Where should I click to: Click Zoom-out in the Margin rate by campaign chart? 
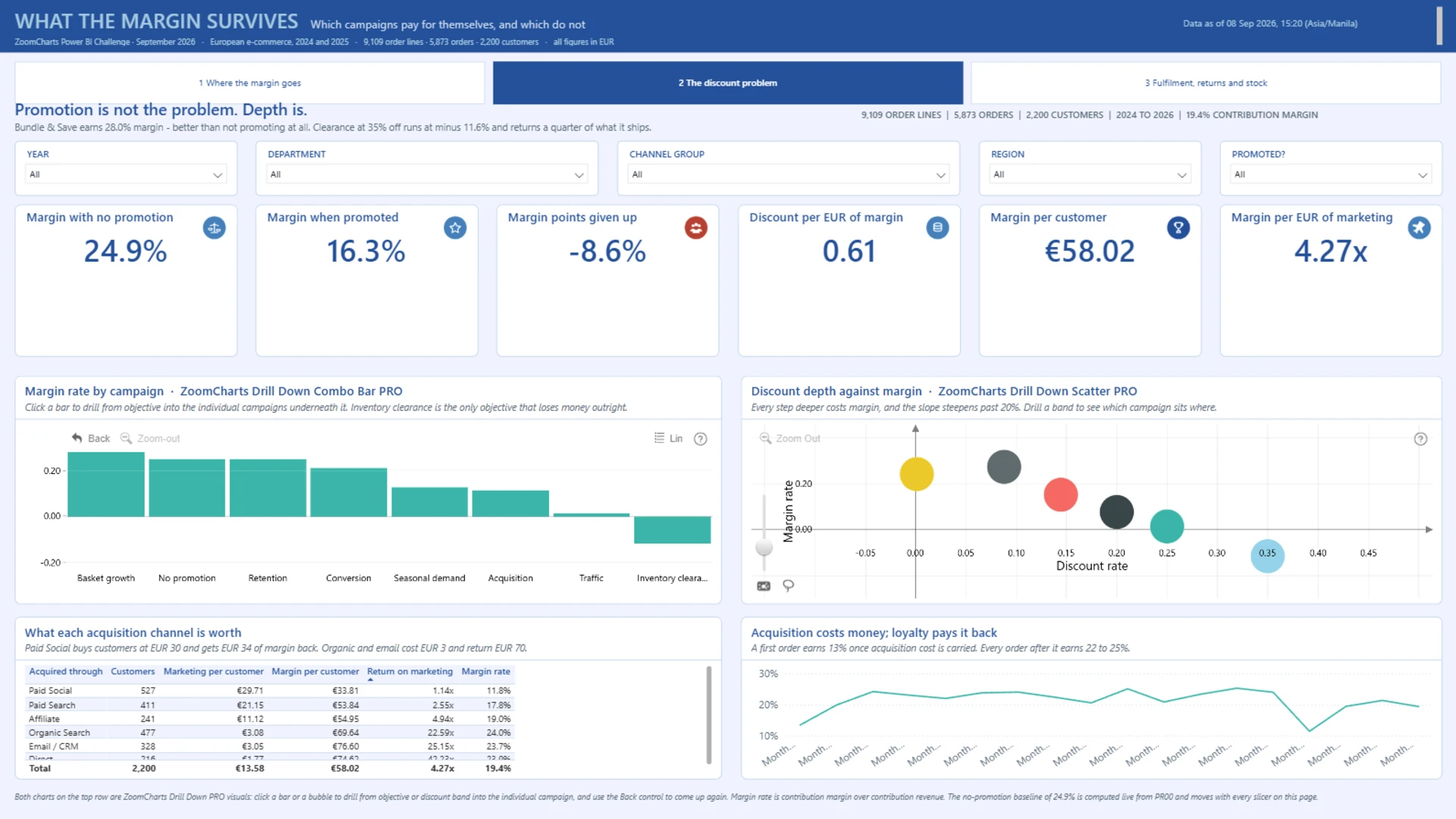pyautogui.click(x=150, y=438)
